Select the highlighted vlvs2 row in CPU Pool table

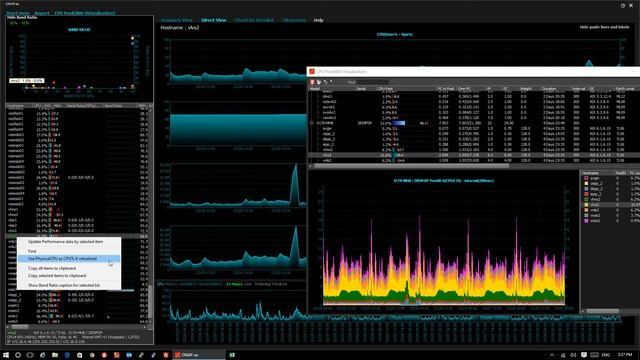pos(473,155)
